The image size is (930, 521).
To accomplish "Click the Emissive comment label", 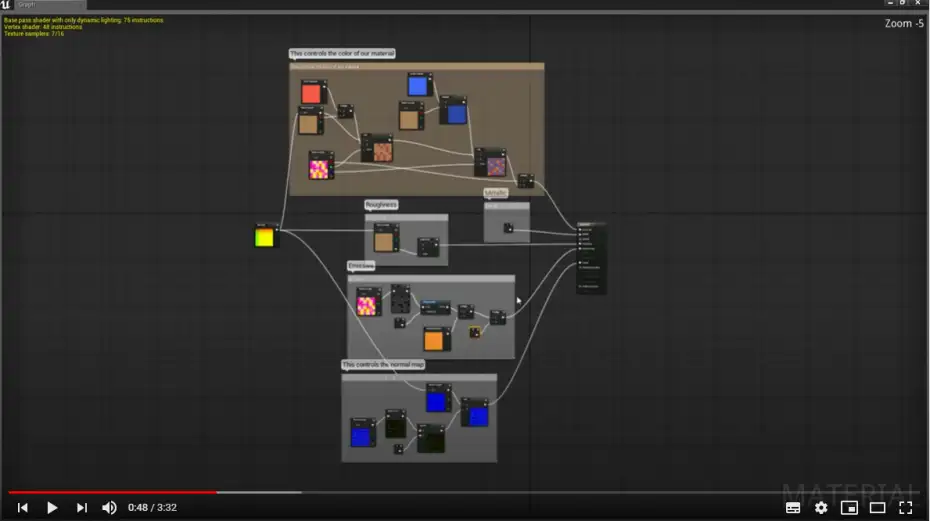I will (361, 266).
